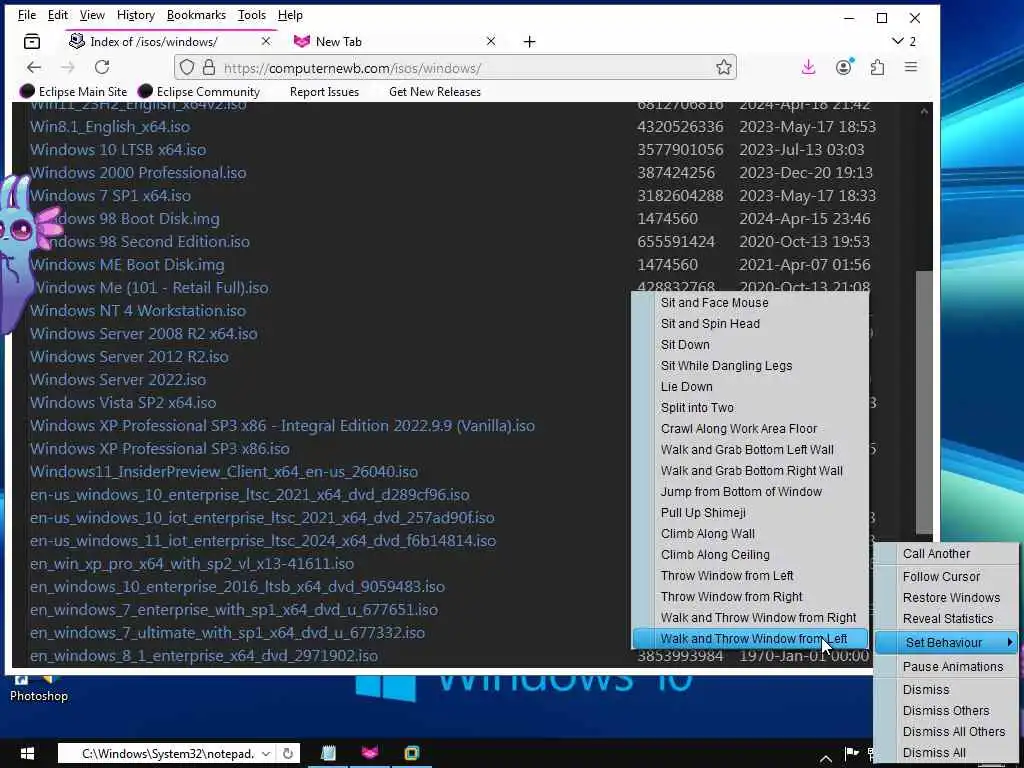The width and height of the screenshot is (1024, 768).
Task: Close the New Tab tab
Action: pyautogui.click(x=491, y=41)
